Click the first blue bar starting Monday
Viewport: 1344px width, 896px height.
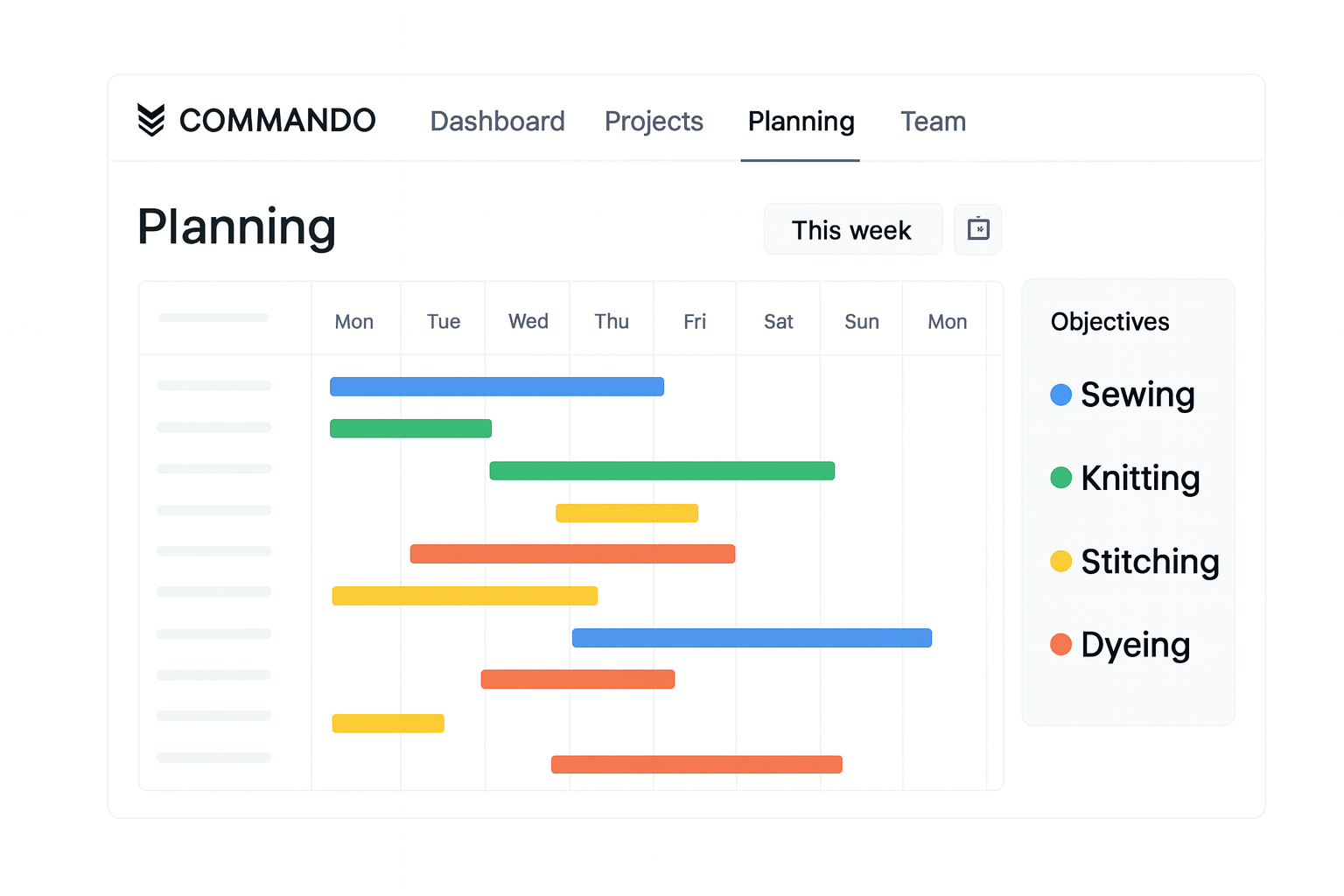pos(496,387)
